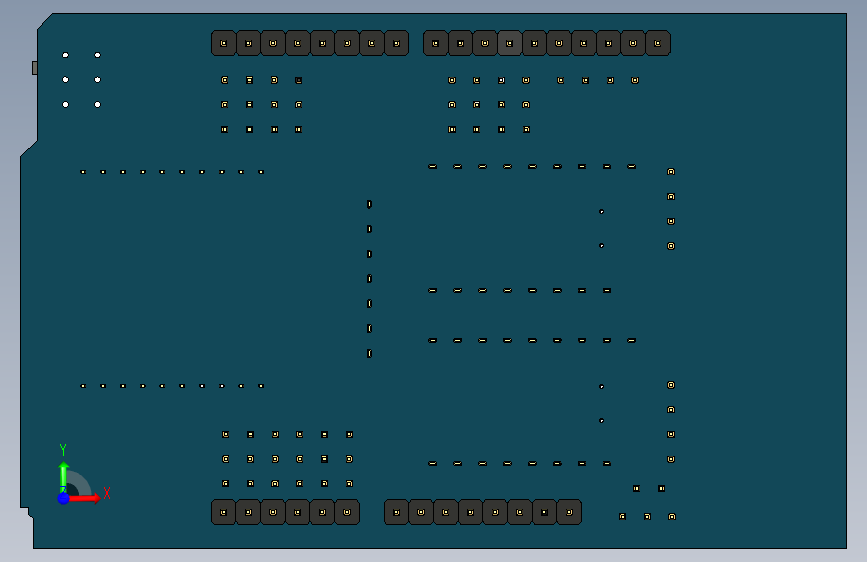Select the ten-pin header strip on the top edge

(547, 43)
